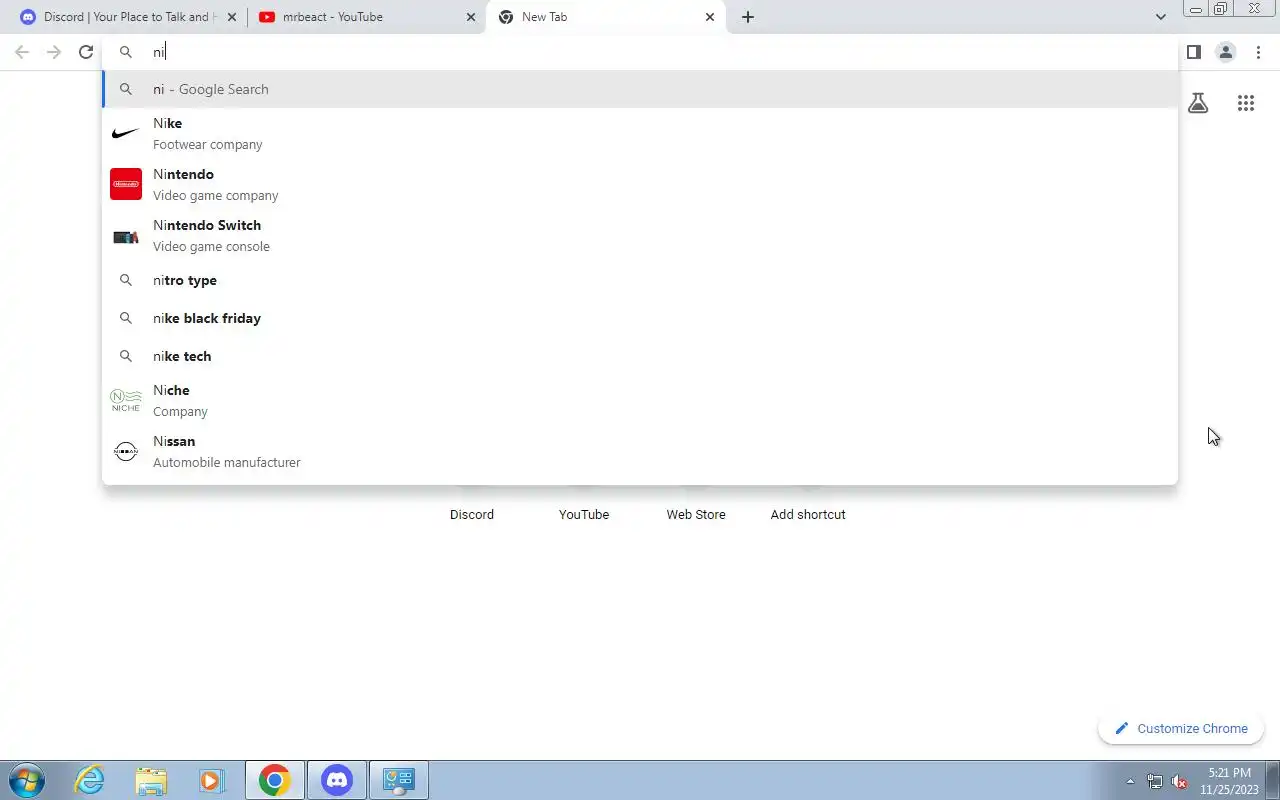Click the Niche logo icon

pyautogui.click(x=126, y=400)
